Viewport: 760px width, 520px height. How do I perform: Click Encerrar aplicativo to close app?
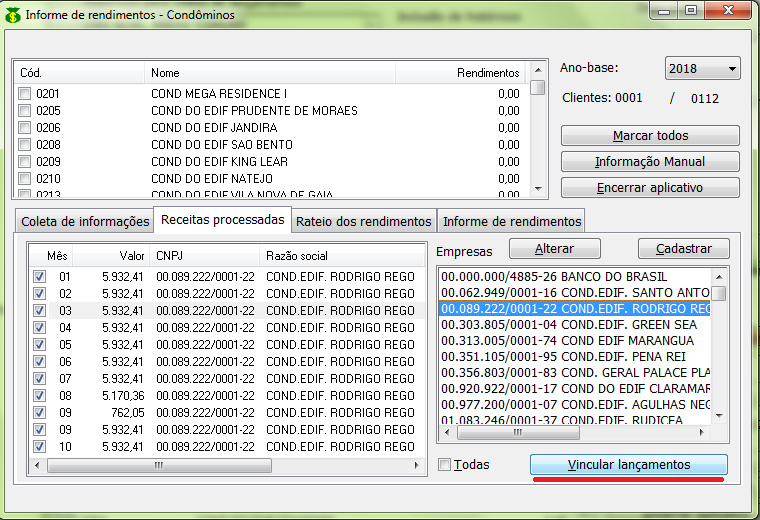(650, 188)
